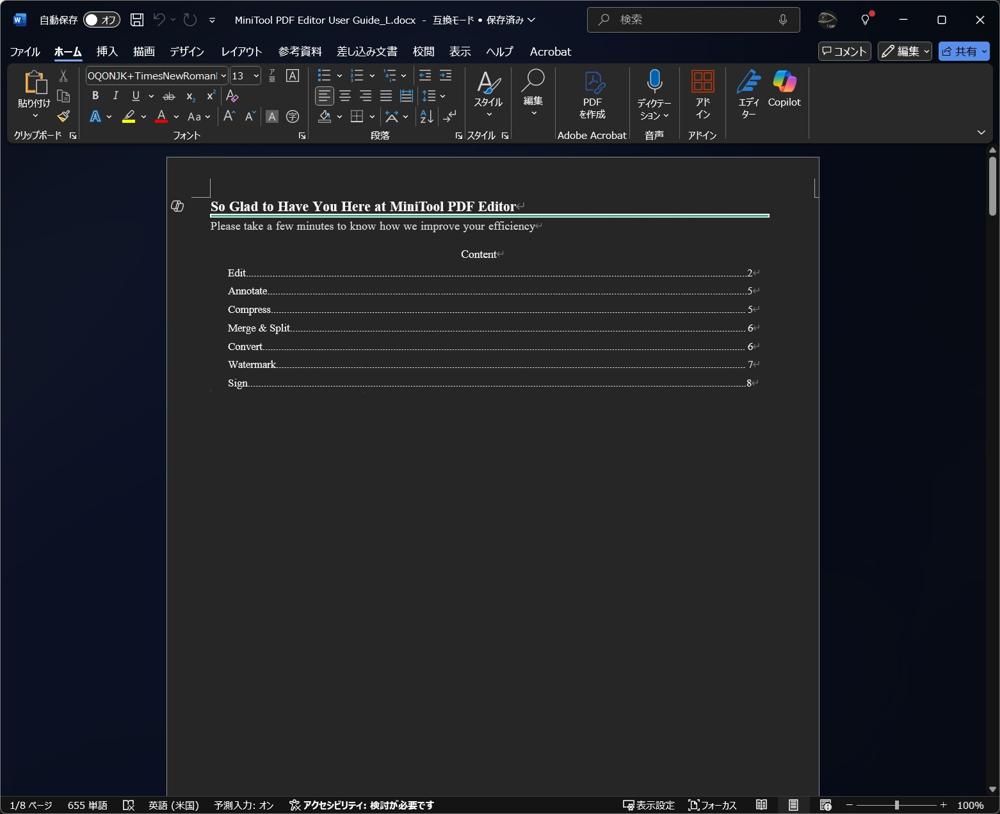Screen dimensions: 1000x814
Task: Click the highlight color yellow swatch
Action: tap(129, 117)
